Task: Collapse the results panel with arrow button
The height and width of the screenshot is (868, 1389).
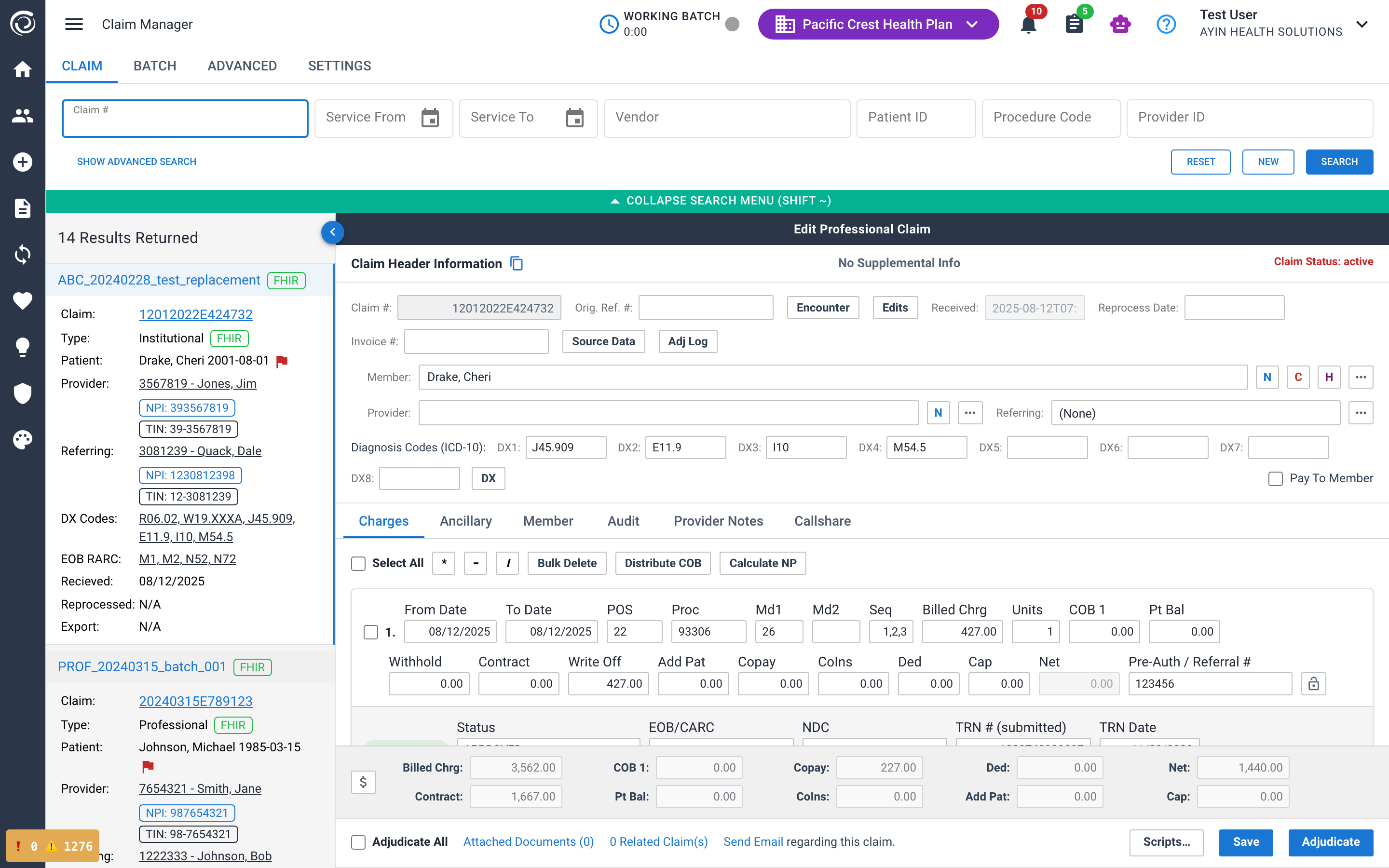Action: (332, 232)
